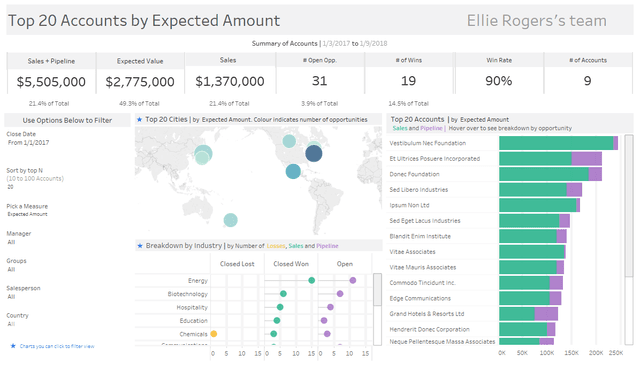Open the Groups filter dropdown
This screenshot has height=368, width=640.
[x=11, y=269]
